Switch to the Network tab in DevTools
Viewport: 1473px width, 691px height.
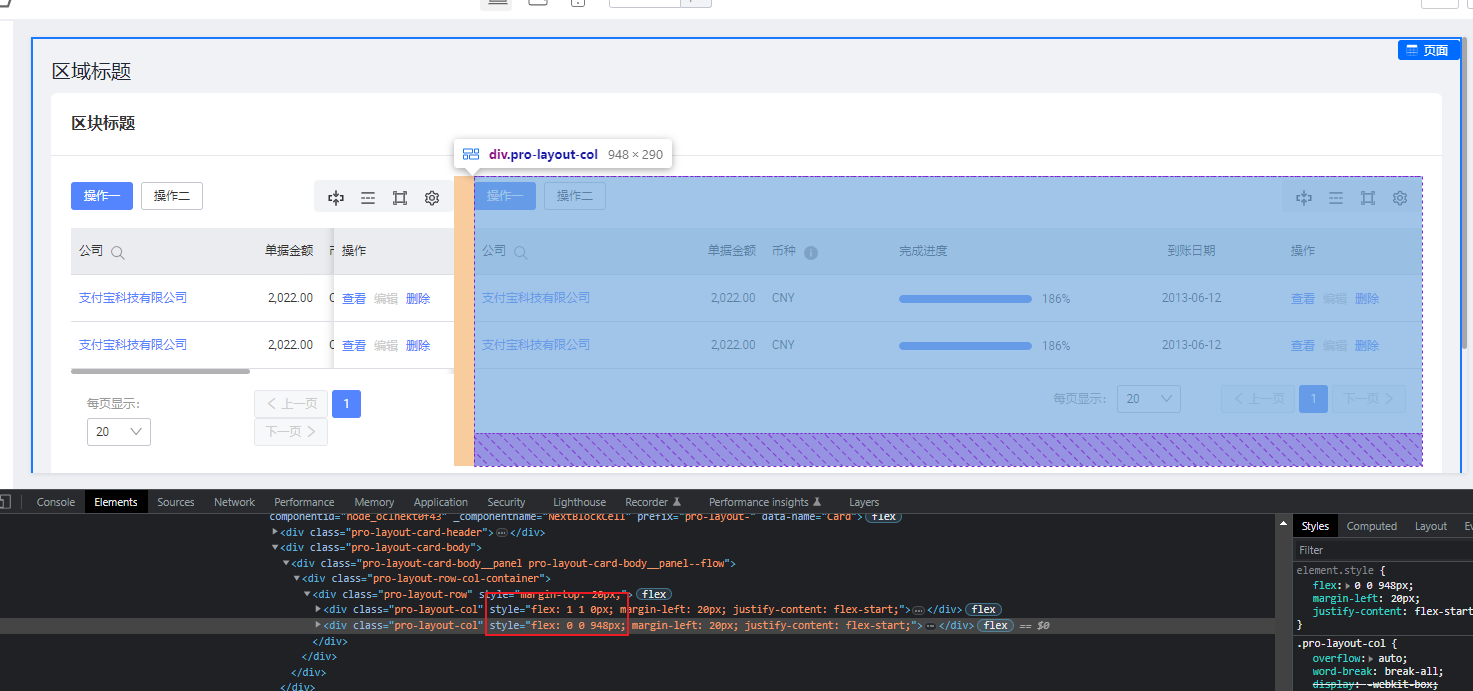235,502
